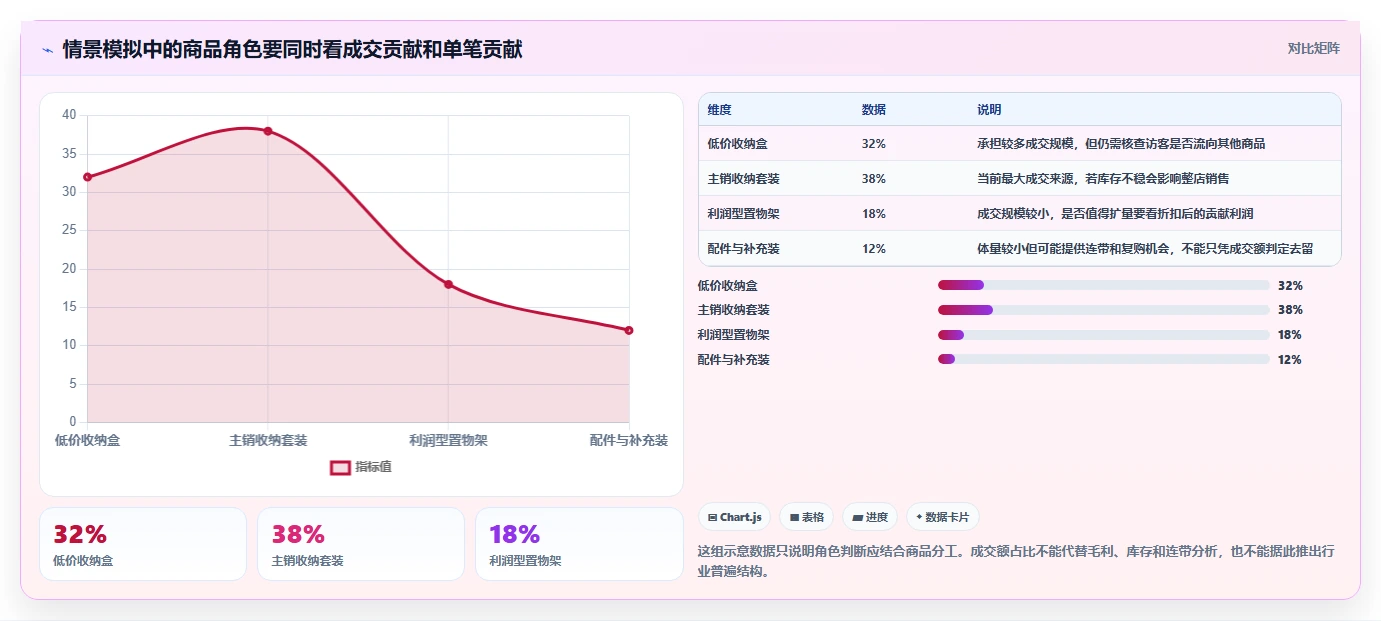
Task: Click the icon left of the header title
Action: 47,50
